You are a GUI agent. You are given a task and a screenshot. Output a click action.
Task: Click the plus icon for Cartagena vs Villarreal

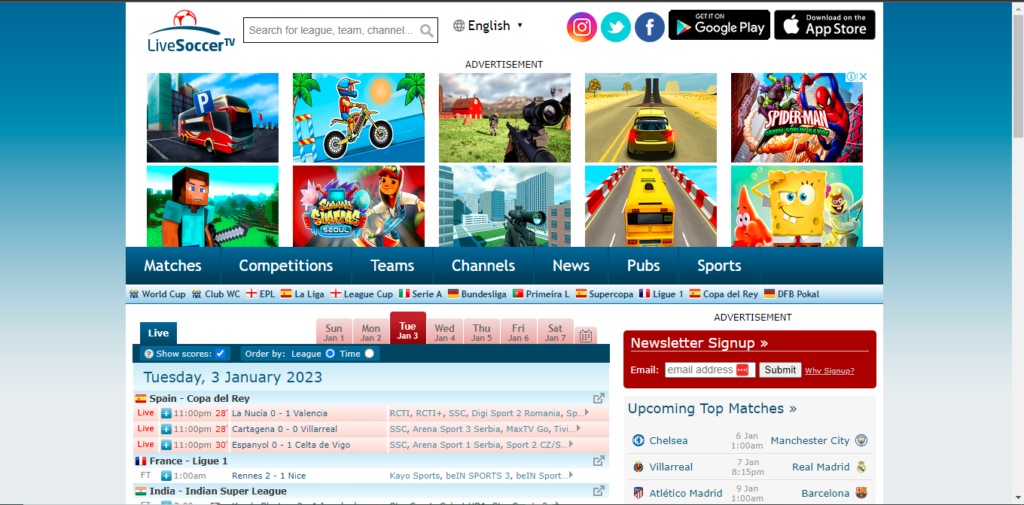pos(166,429)
